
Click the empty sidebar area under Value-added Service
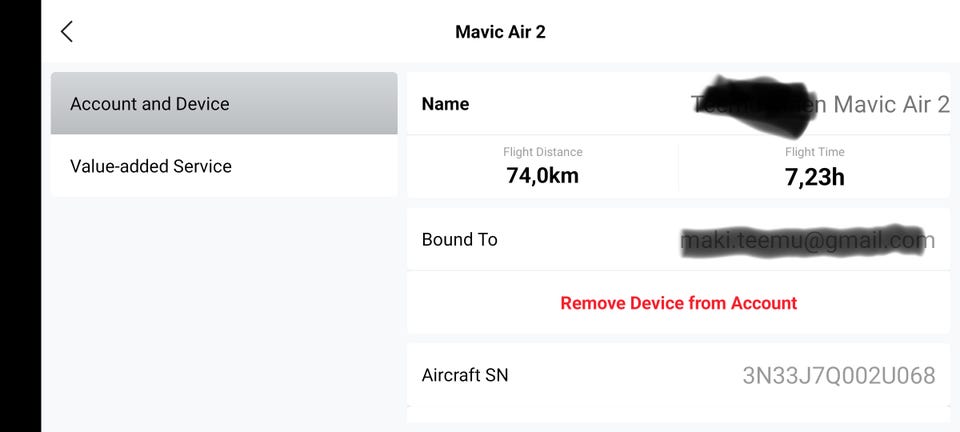click(x=224, y=310)
